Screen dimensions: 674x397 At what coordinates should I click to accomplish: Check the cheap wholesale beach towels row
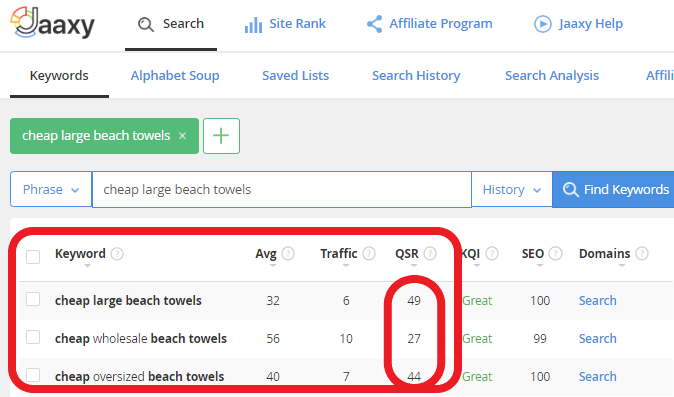33,337
